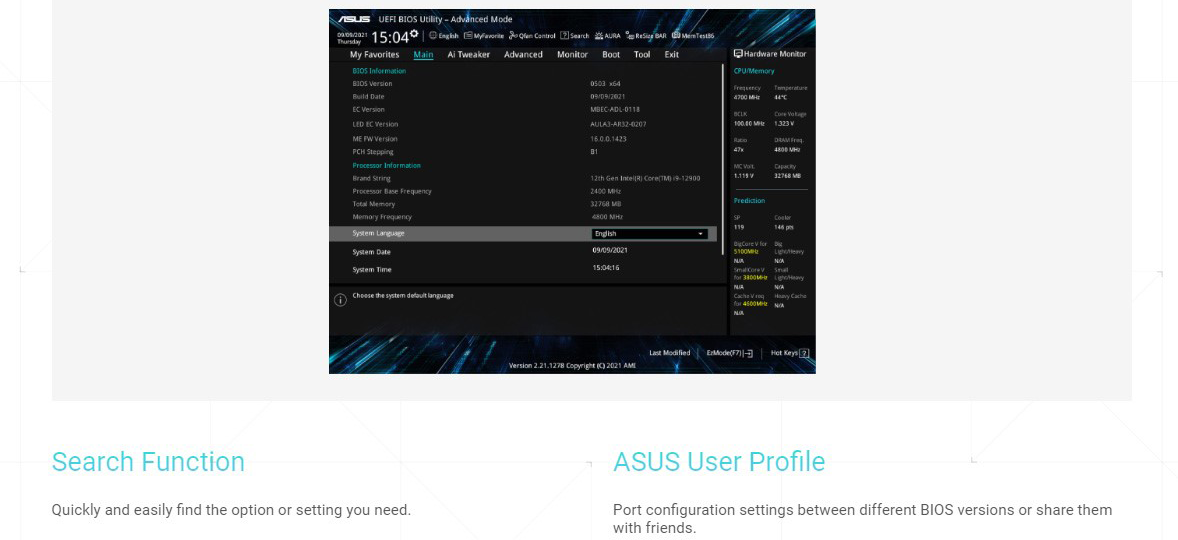
Task: Click the Processor Base Frequency value 2400 MHz
Action: pyautogui.click(x=606, y=192)
